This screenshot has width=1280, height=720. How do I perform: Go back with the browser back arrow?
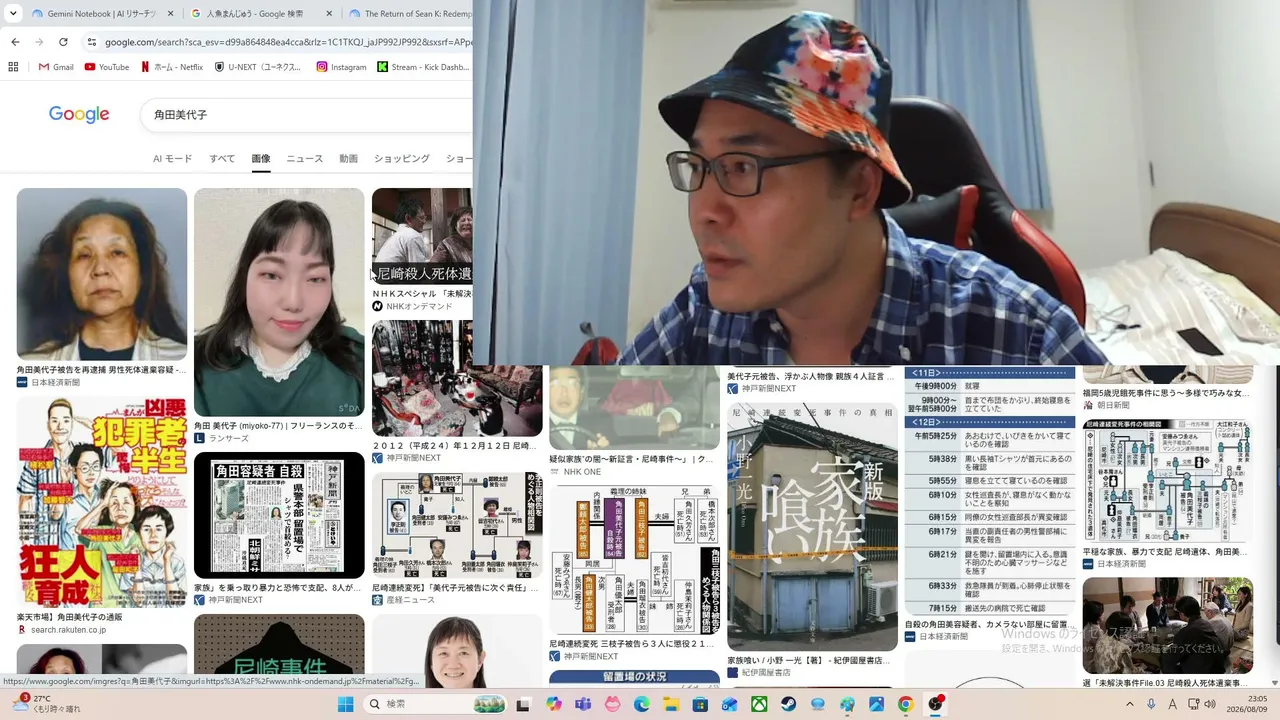click(x=15, y=42)
